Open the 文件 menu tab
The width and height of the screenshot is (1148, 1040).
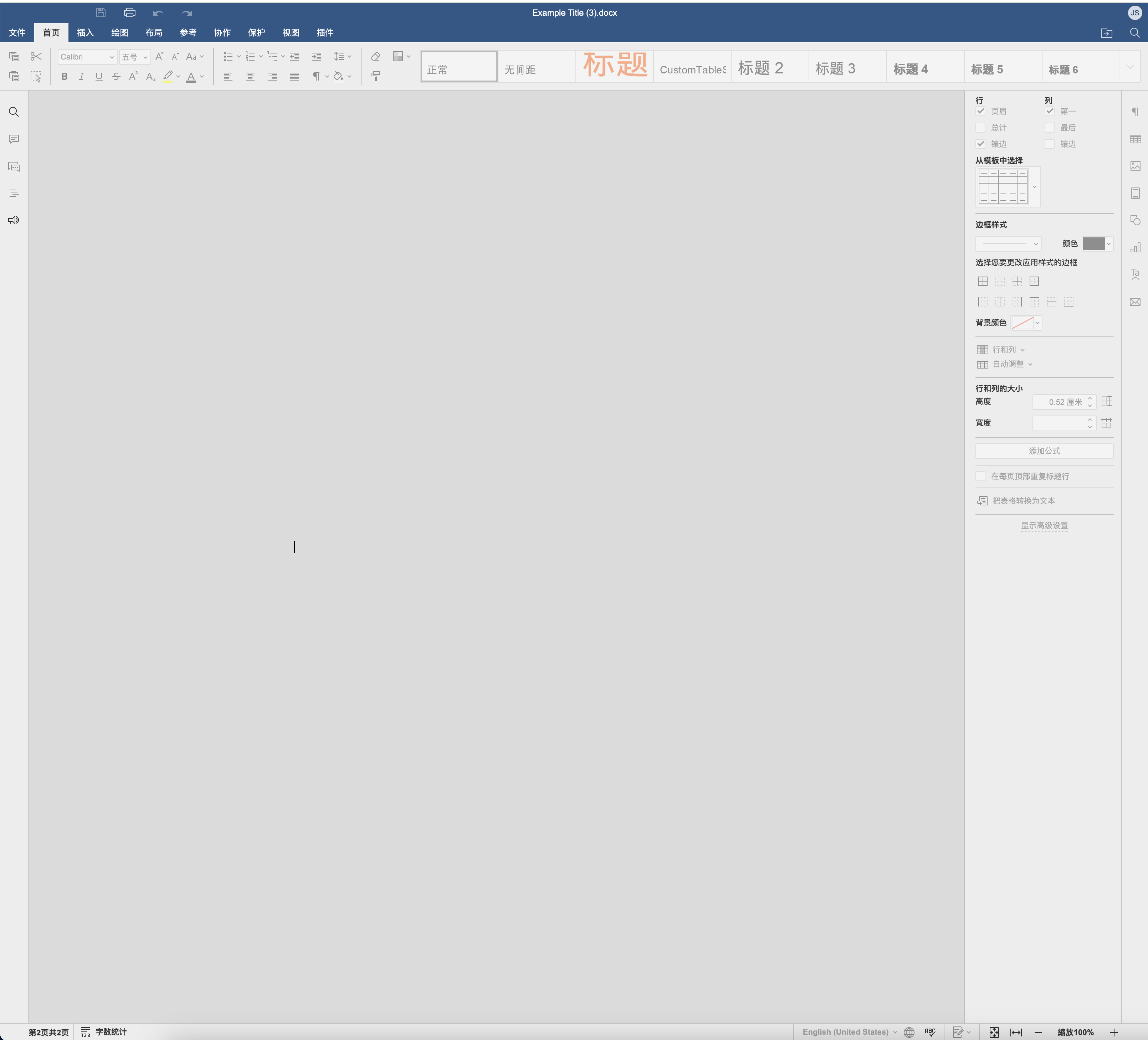pyautogui.click(x=17, y=32)
